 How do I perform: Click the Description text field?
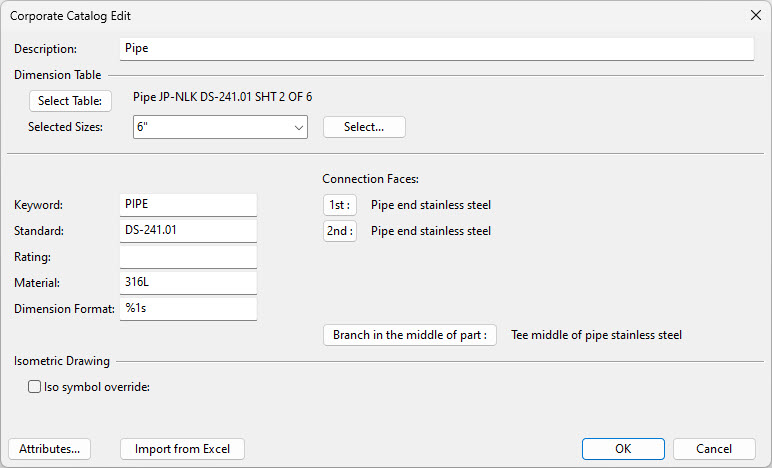pos(435,48)
